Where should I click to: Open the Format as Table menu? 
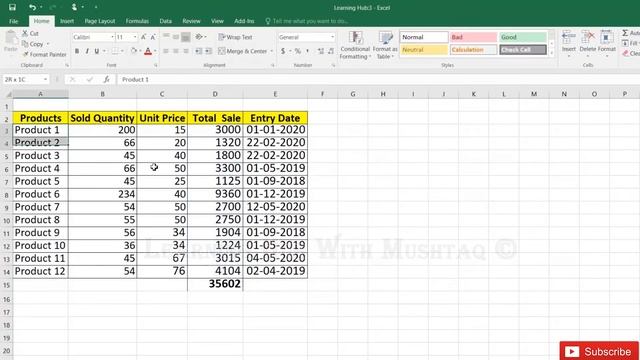pyautogui.click(x=385, y=45)
